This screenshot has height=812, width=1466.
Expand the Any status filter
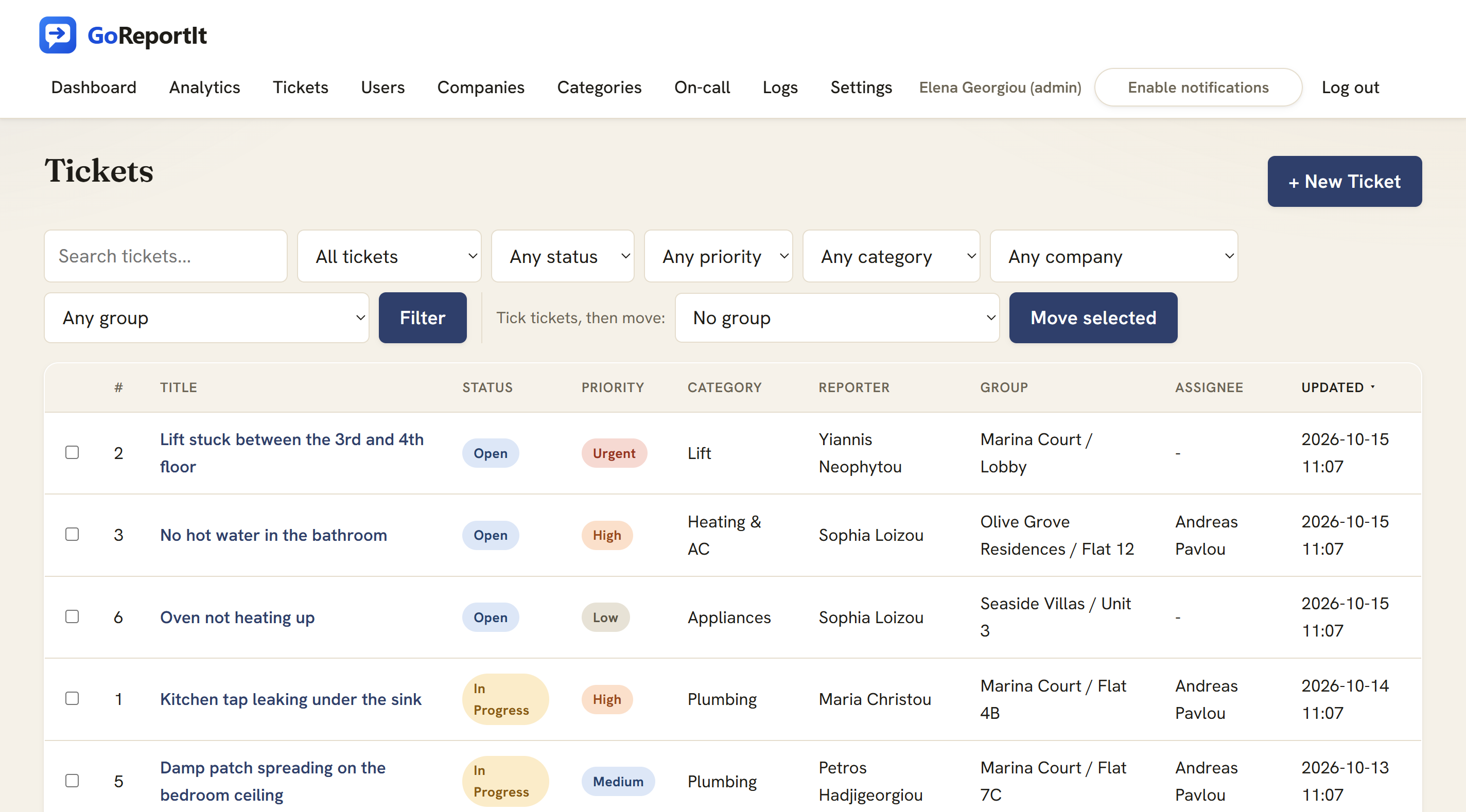coord(563,256)
